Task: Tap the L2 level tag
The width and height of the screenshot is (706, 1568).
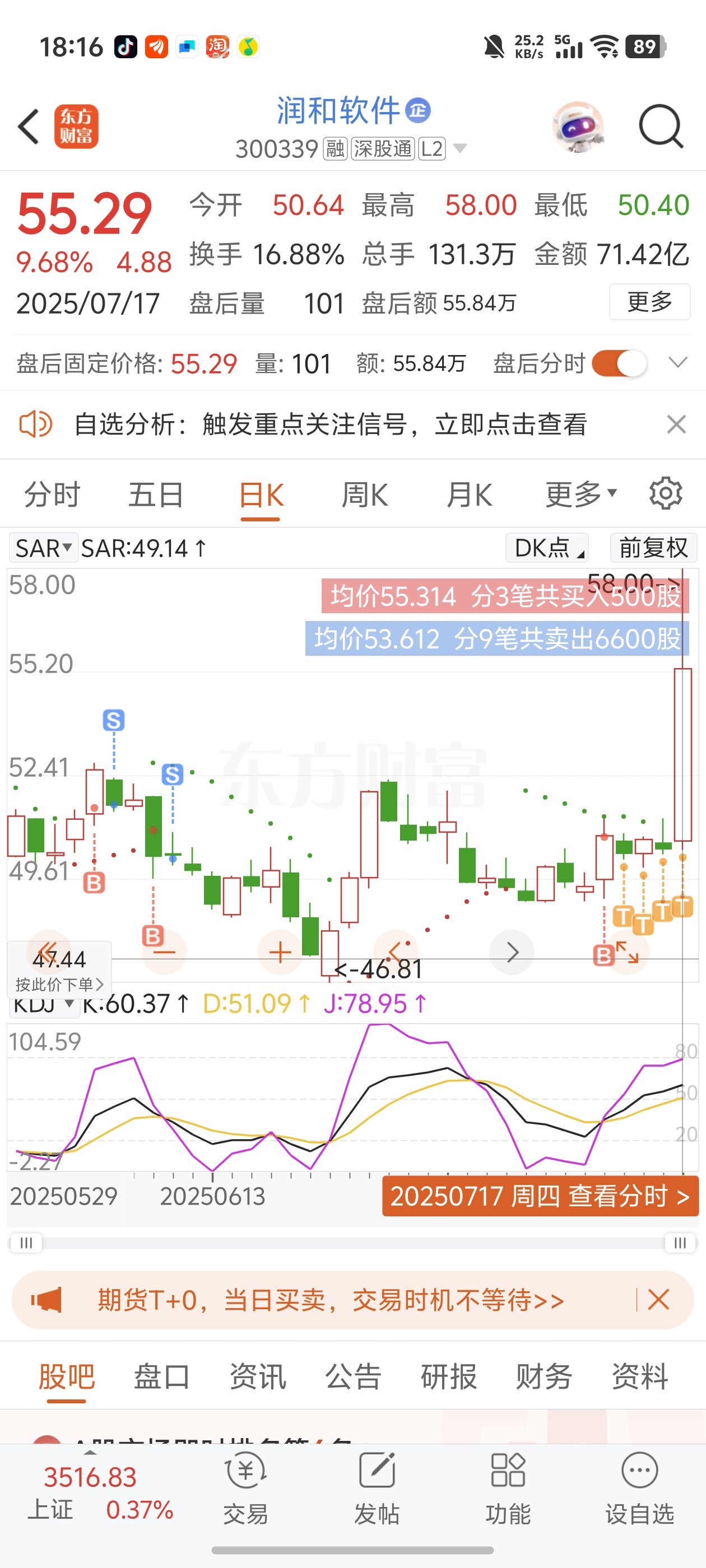Action: coord(432,148)
